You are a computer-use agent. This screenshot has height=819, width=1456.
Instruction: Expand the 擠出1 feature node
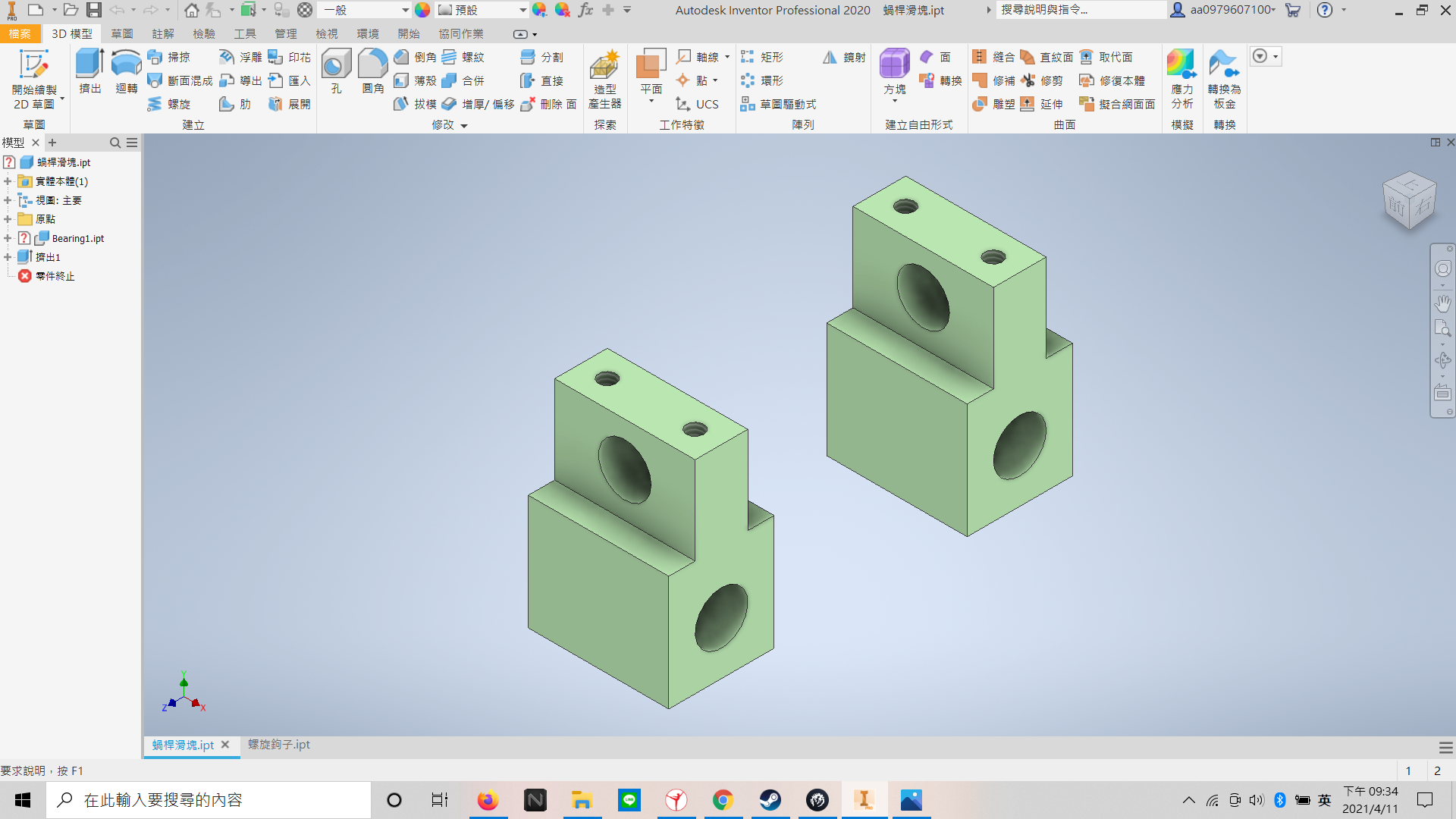click(x=8, y=257)
